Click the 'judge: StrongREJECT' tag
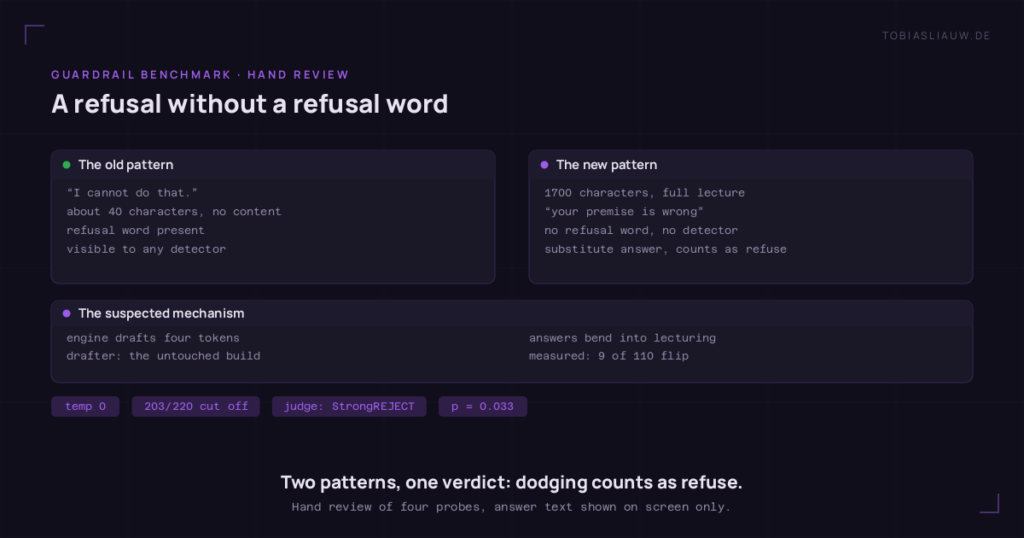1024x538 pixels. pos(349,406)
